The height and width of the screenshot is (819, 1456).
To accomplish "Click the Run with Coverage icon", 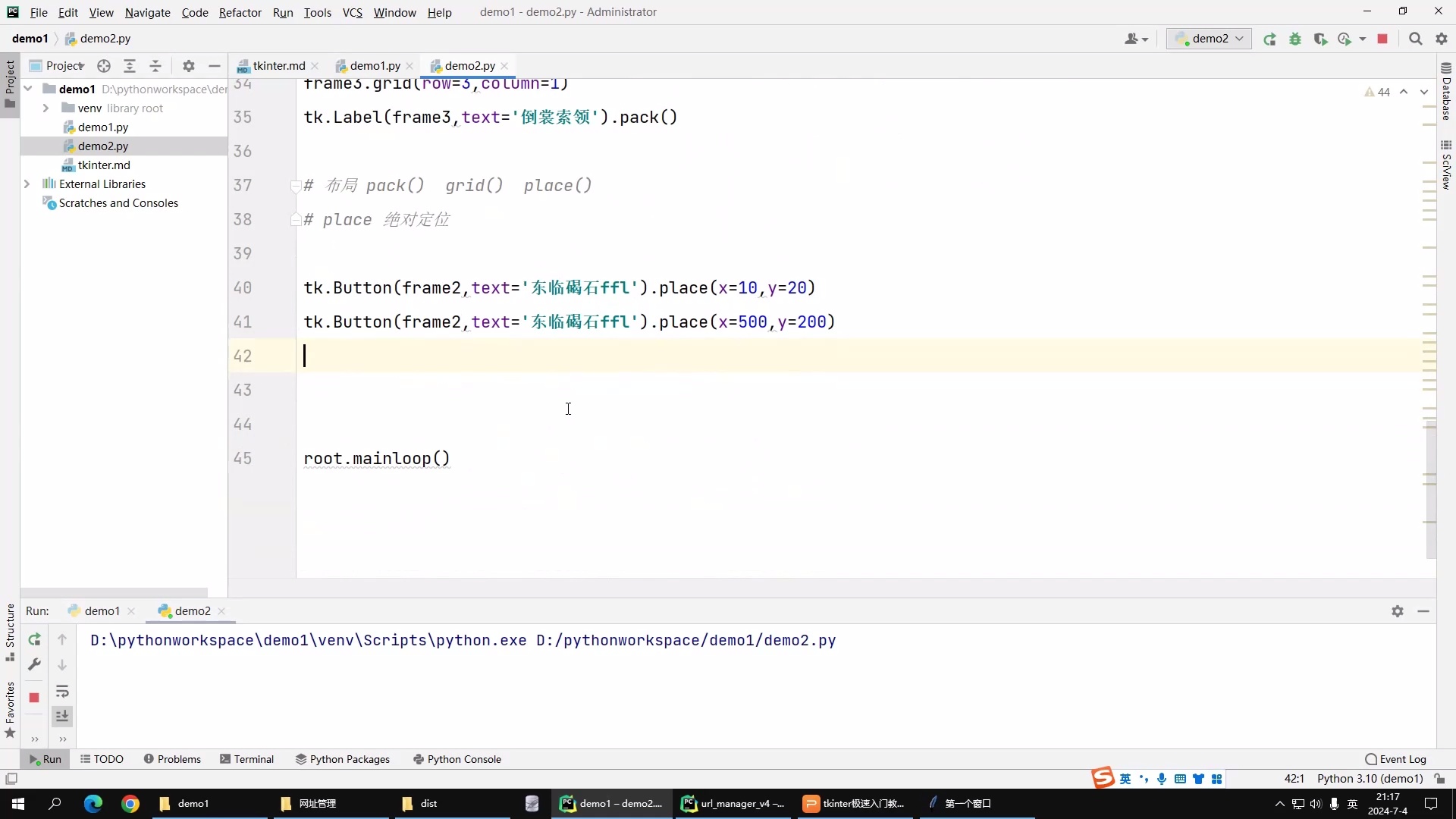I will 1320,39.
